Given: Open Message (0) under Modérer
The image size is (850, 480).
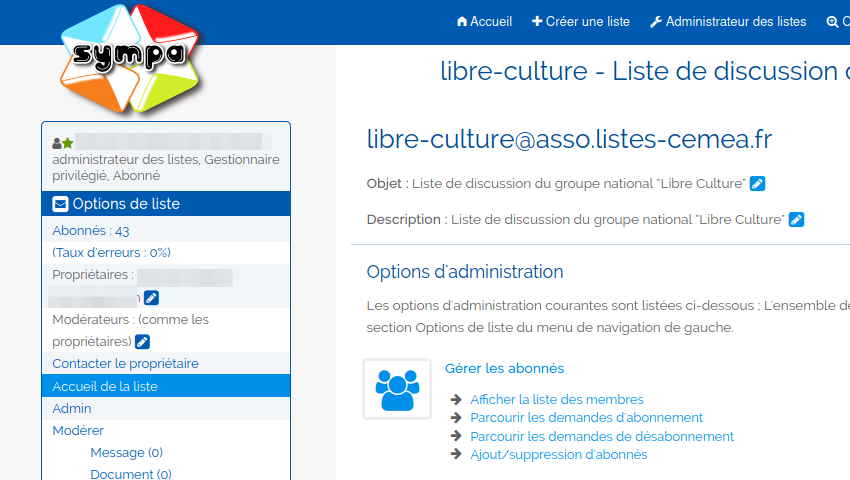Looking at the screenshot, I should (x=126, y=452).
